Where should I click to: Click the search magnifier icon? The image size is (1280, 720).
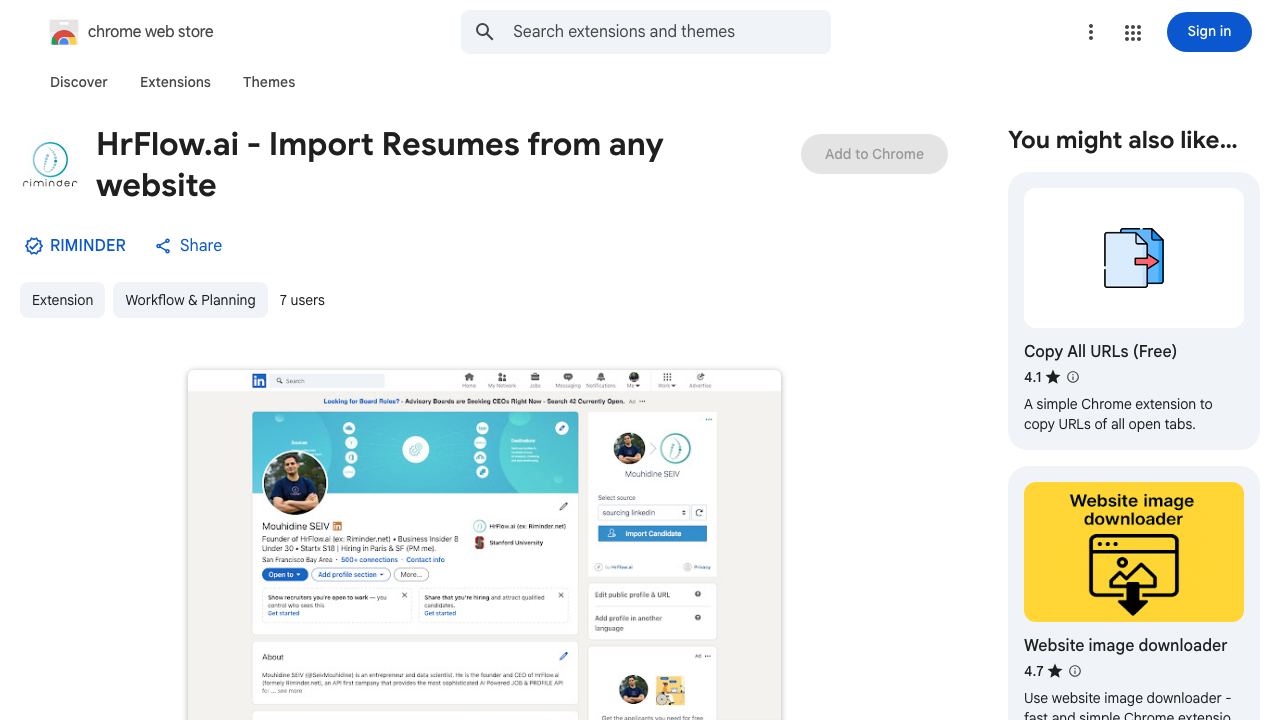(485, 32)
